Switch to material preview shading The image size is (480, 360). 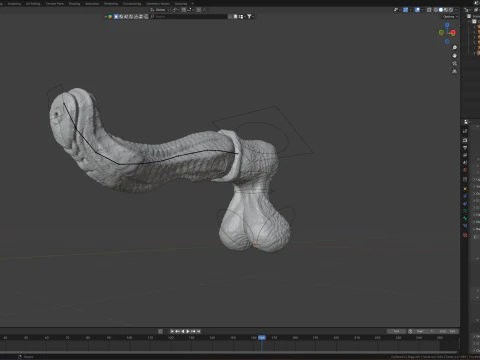pyautogui.click(x=446, y=10)
